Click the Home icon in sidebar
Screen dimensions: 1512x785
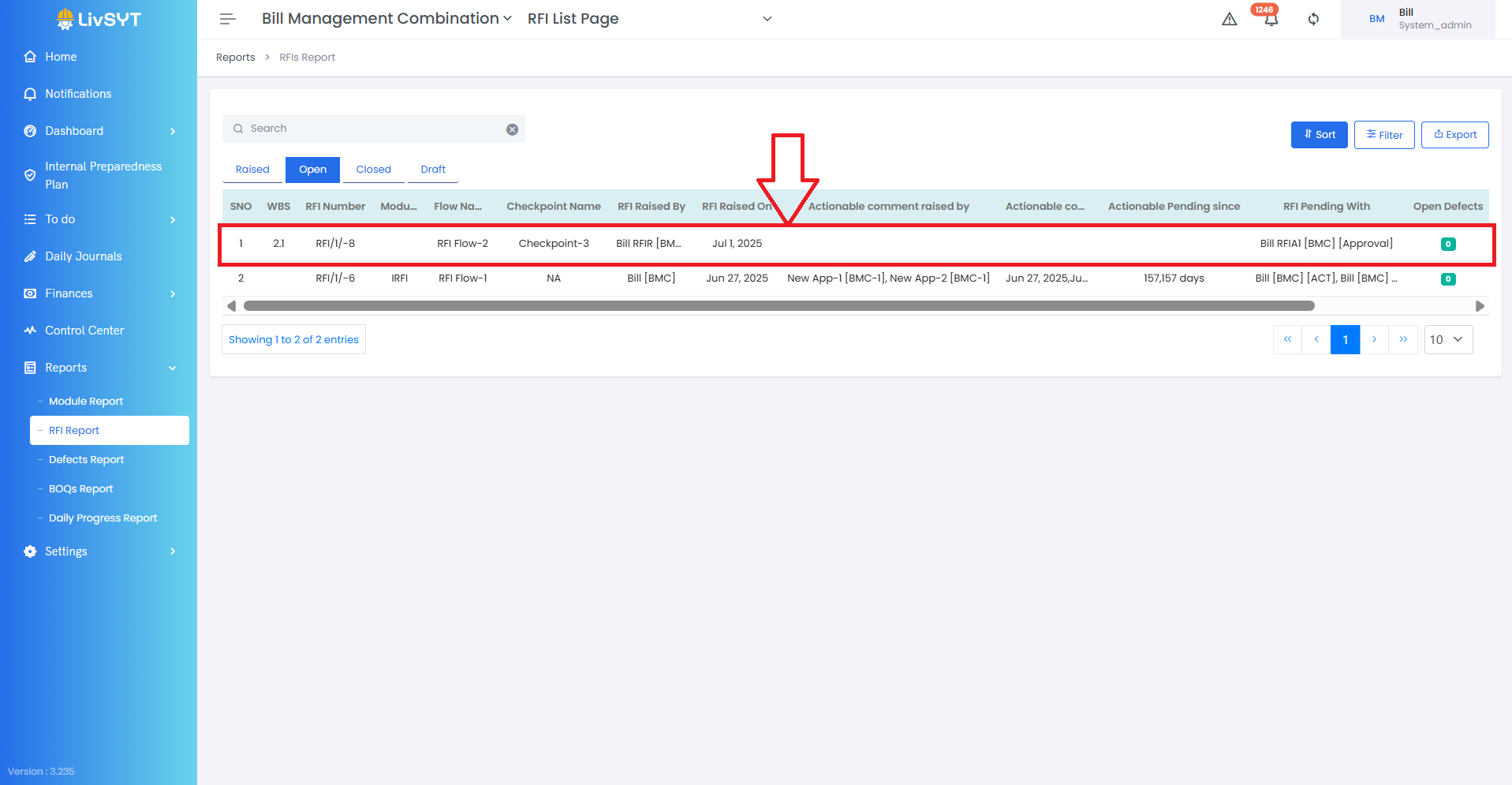click(30, 57)
